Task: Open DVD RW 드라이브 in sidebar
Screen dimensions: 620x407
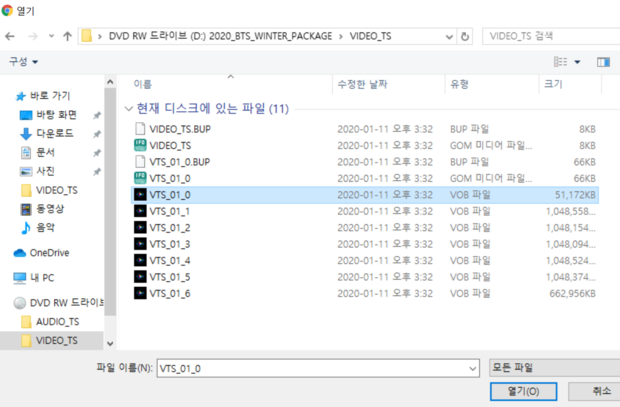Action: click(x=59, y=303)
